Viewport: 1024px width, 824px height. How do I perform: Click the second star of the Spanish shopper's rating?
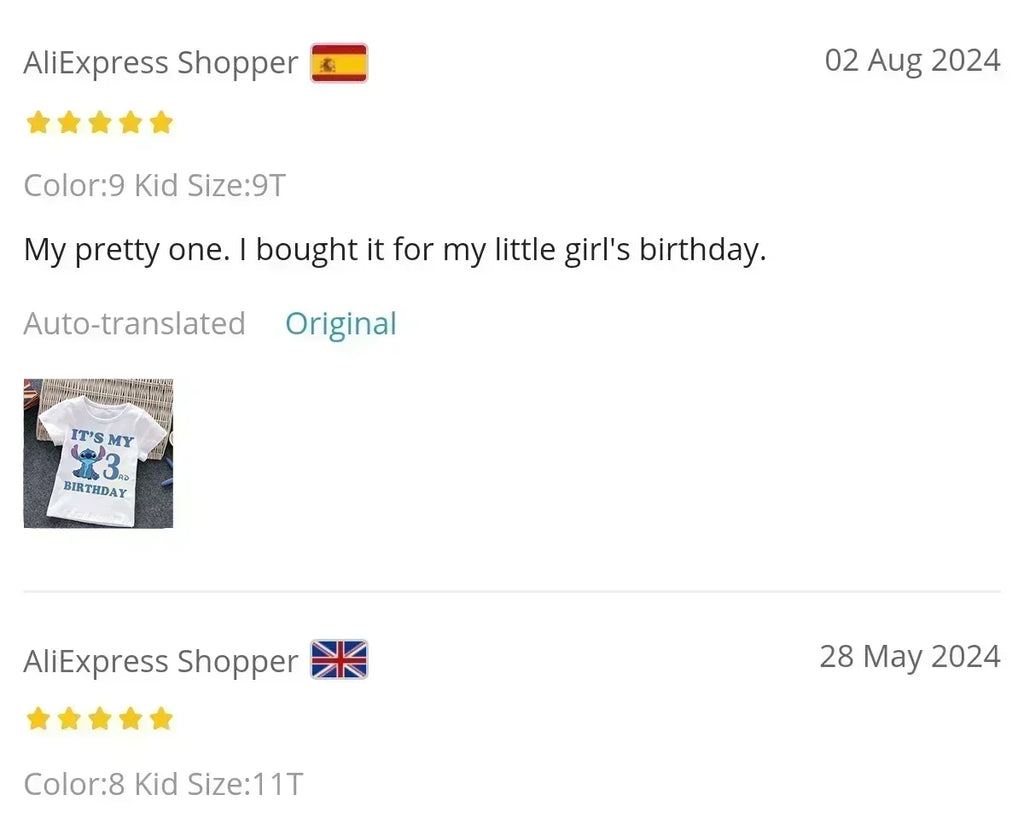(x=69, y=123)
